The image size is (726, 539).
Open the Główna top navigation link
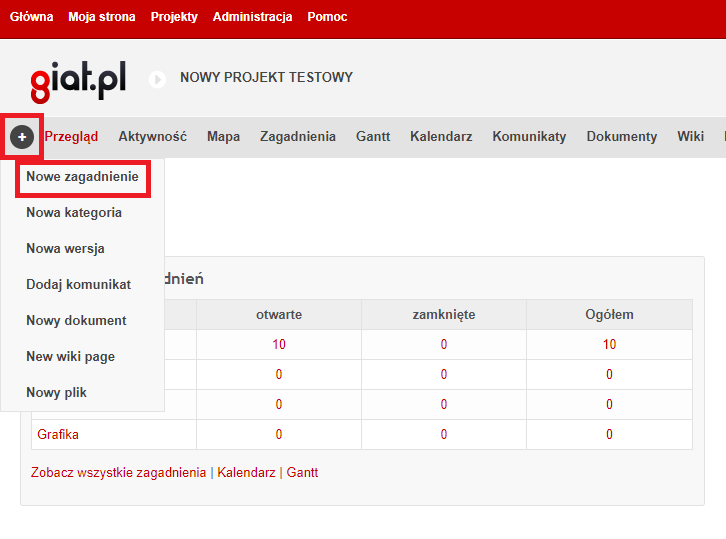coord(31,17)
